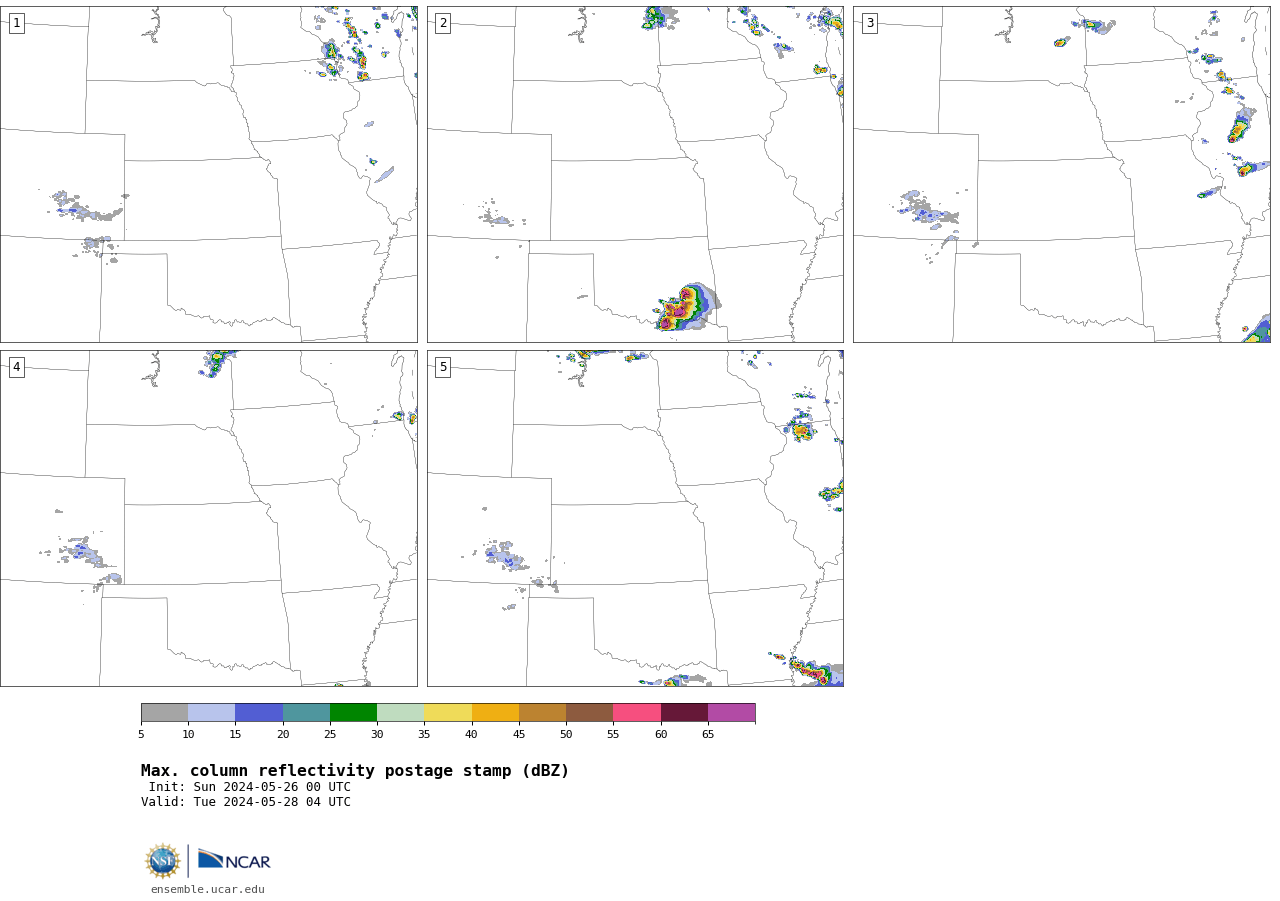This screenshot has height=901, width=1280.
Task: Click the colorbar tick label '5'
Action: 141,735
